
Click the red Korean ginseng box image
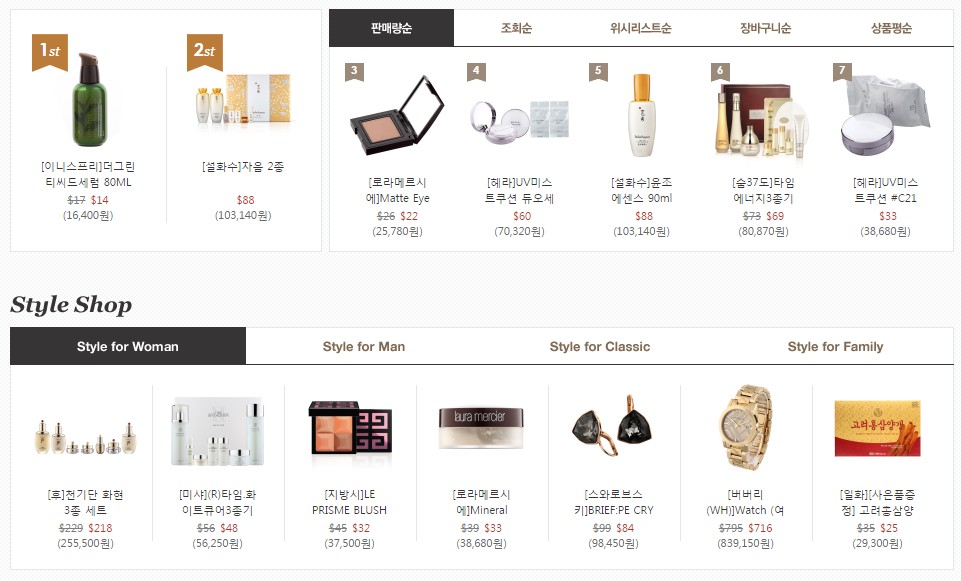point(877,428)
